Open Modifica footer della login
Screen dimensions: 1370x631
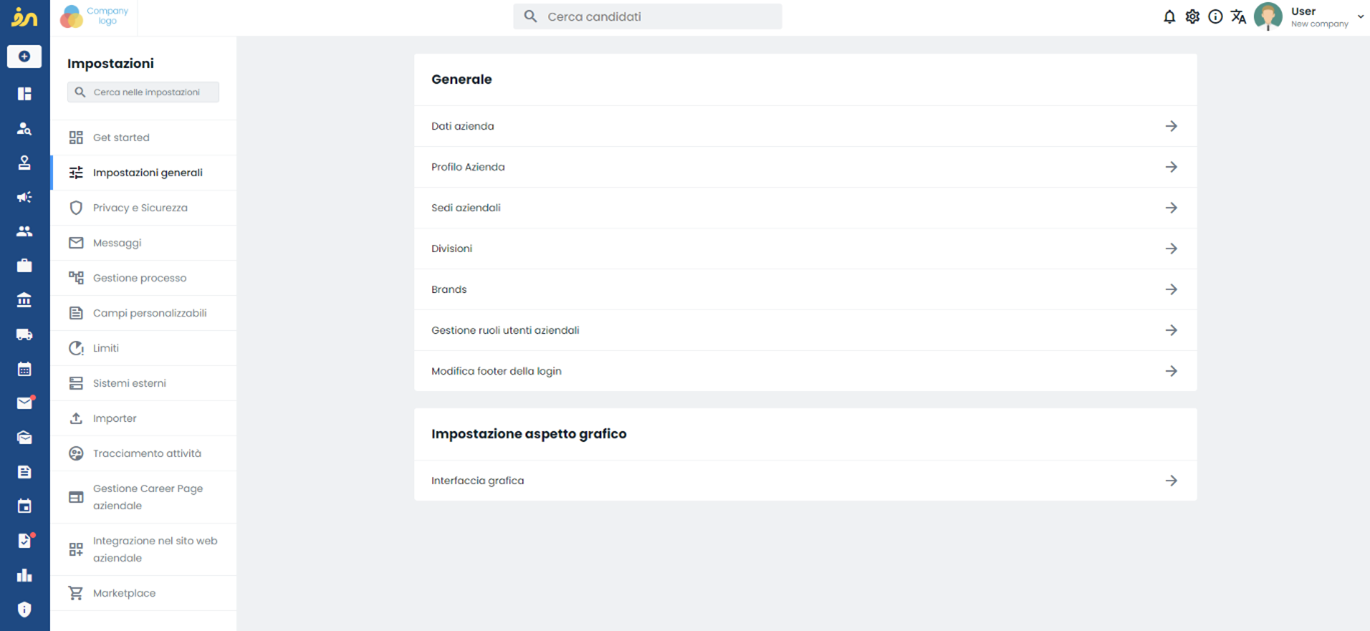point(805,371)
